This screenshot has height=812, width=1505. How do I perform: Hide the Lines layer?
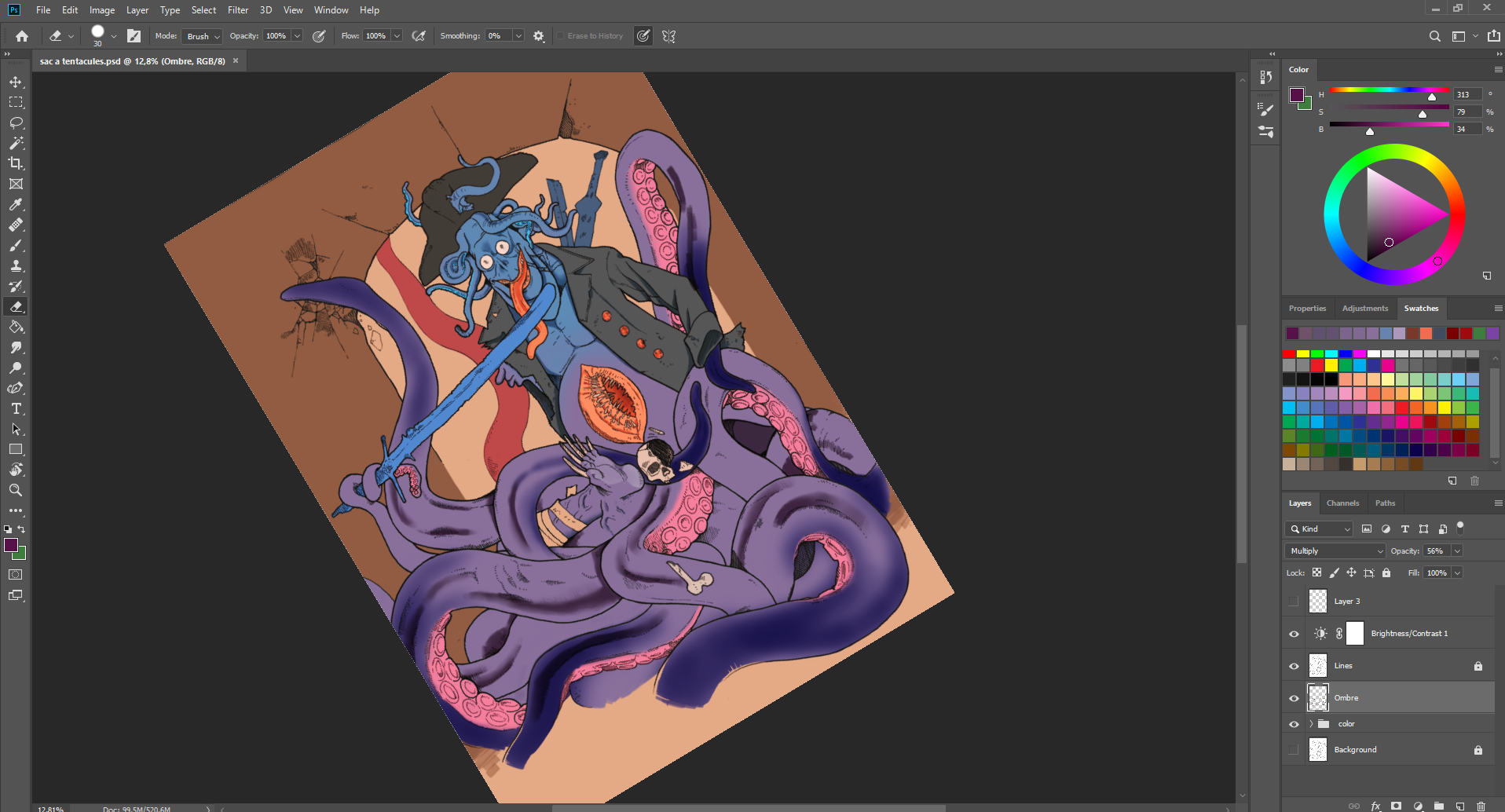[1294, 666]
